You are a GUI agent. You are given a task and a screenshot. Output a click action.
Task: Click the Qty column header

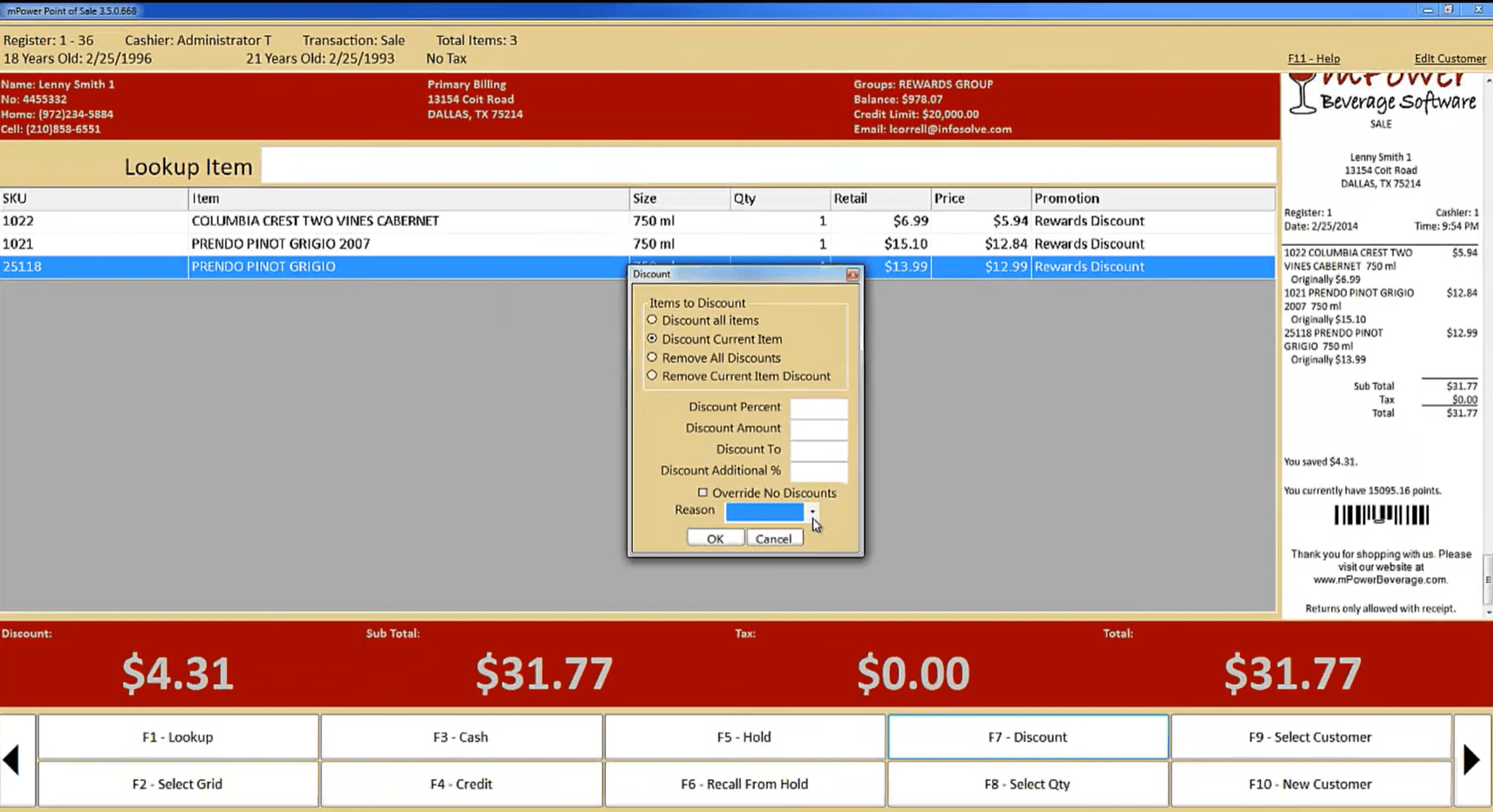click(780, 199)
